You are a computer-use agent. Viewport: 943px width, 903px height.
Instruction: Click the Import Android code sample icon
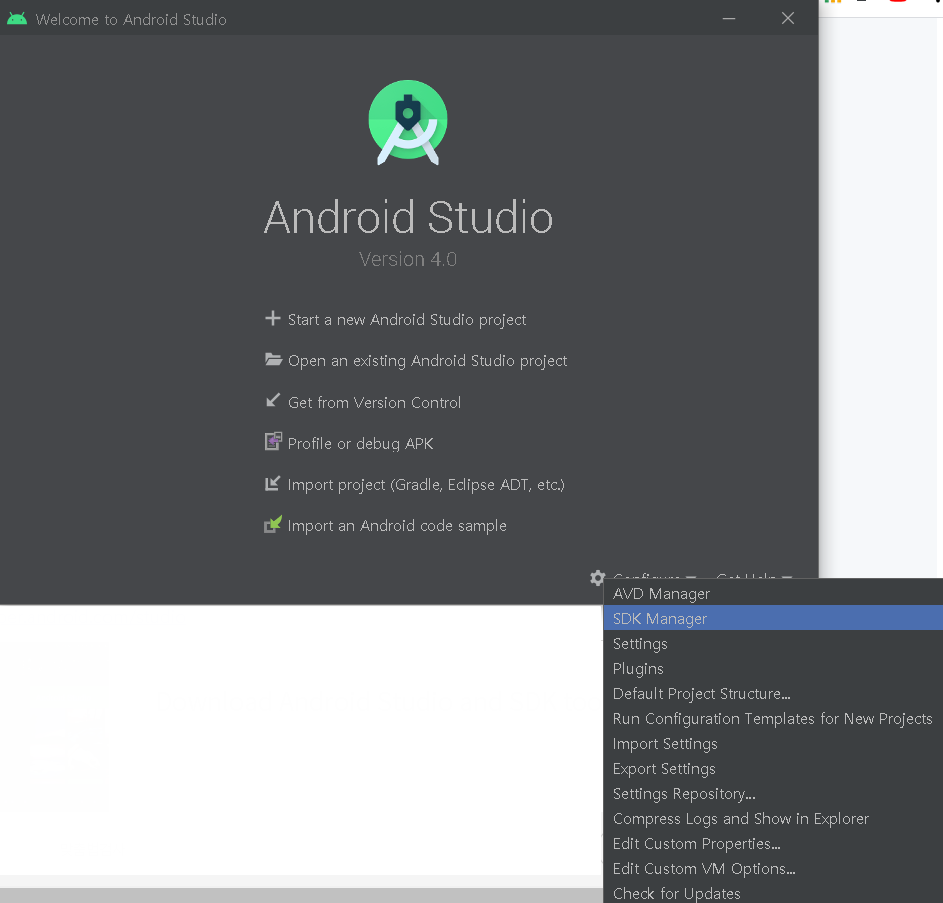[x=273, y=524]
